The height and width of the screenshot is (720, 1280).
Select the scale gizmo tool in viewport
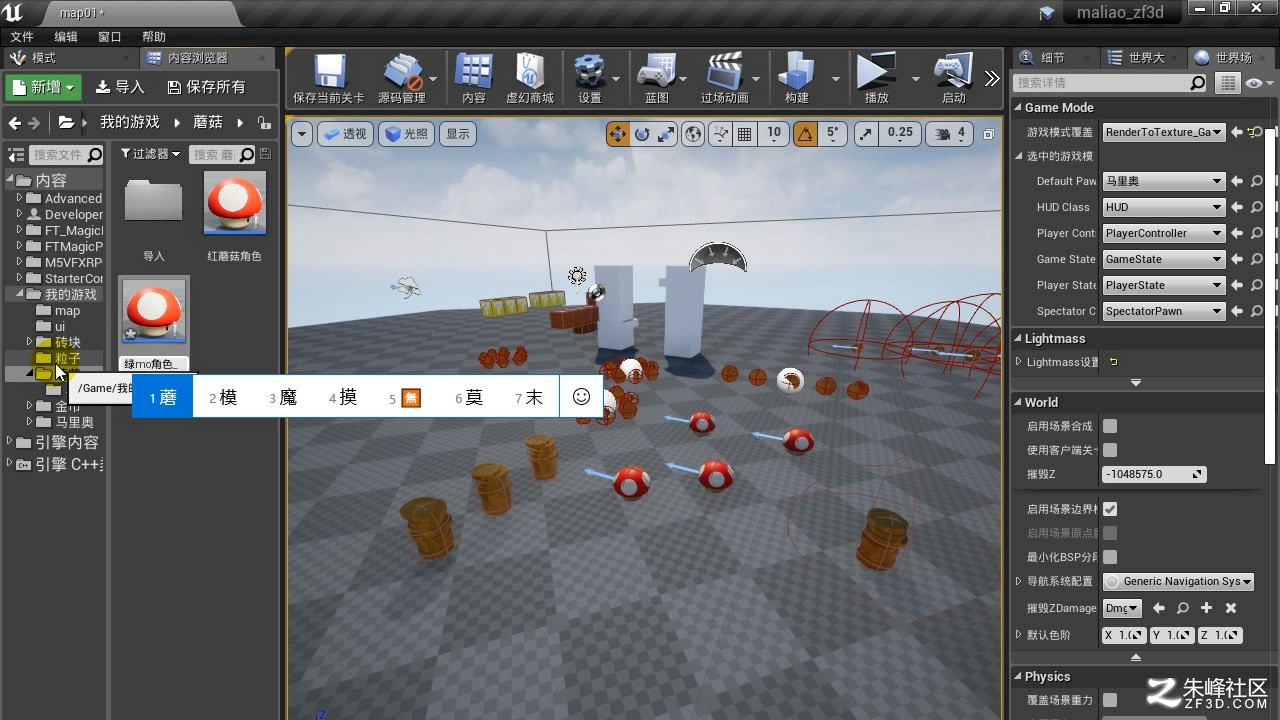pyautogui.click(x=666, y=134)
